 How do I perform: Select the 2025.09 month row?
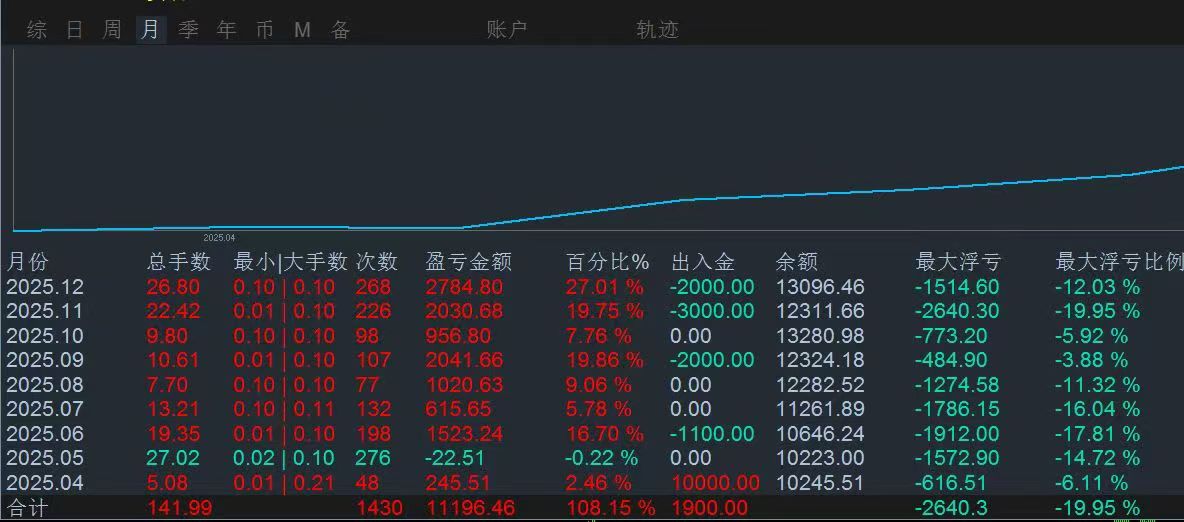(592, 360)
